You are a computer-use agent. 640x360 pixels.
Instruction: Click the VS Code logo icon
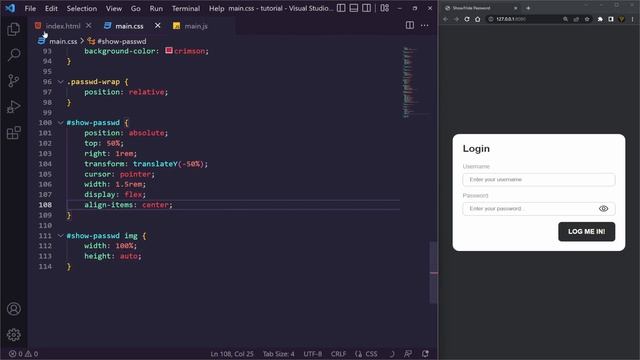point(10,8)
